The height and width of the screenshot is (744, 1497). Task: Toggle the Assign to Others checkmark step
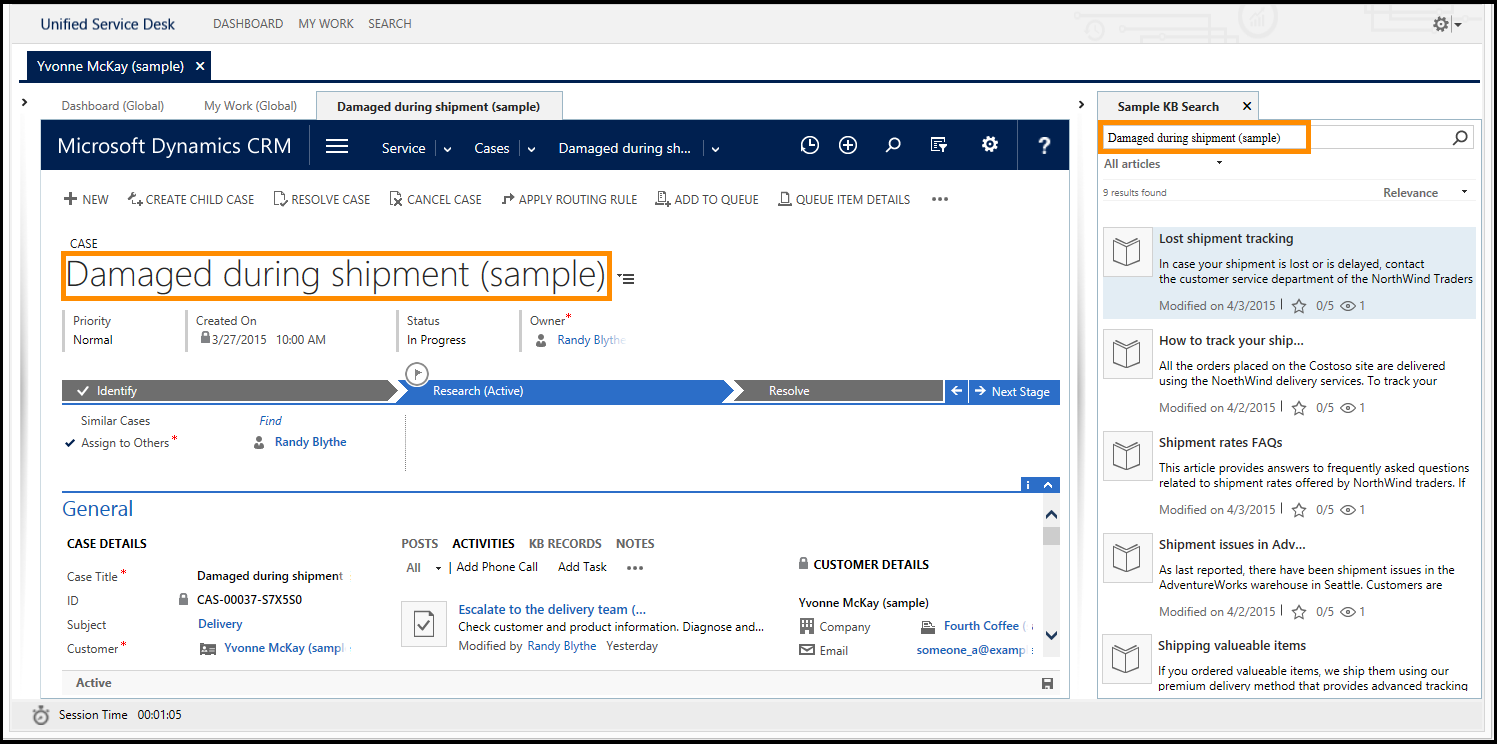[70, 443]
